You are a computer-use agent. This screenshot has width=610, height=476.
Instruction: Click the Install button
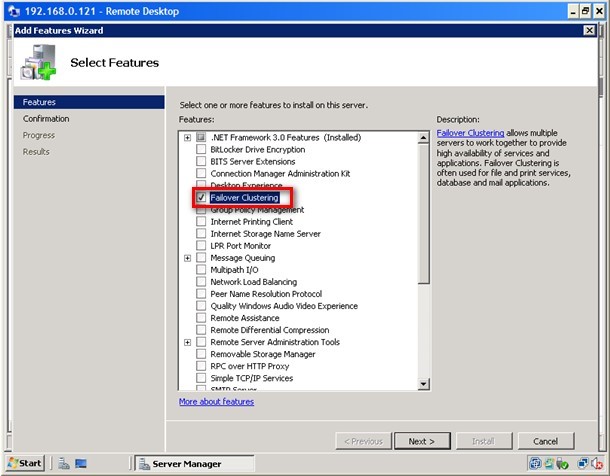(484, 441)
